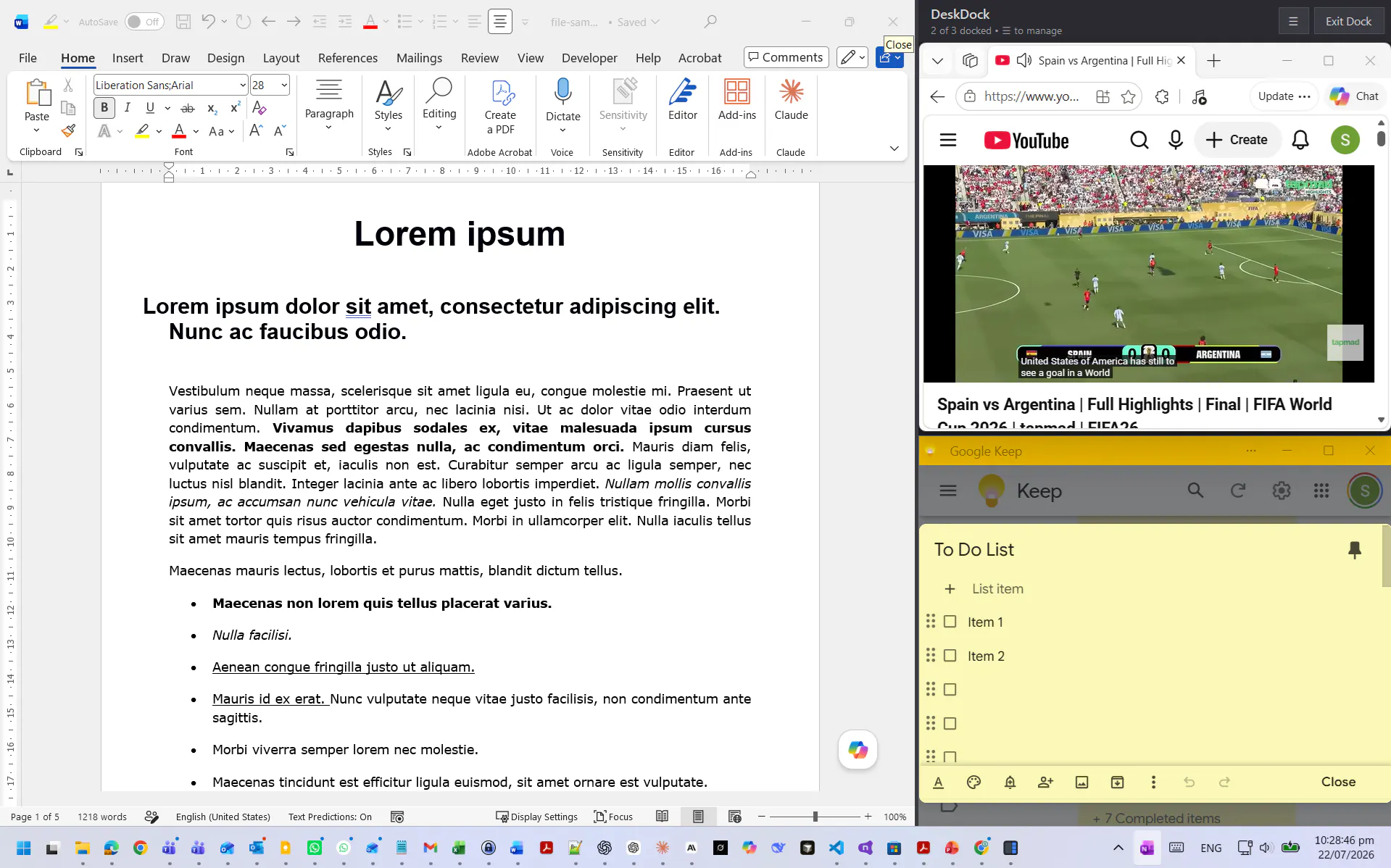
Task: Click the red font color swatch
Action: point(179,131)
